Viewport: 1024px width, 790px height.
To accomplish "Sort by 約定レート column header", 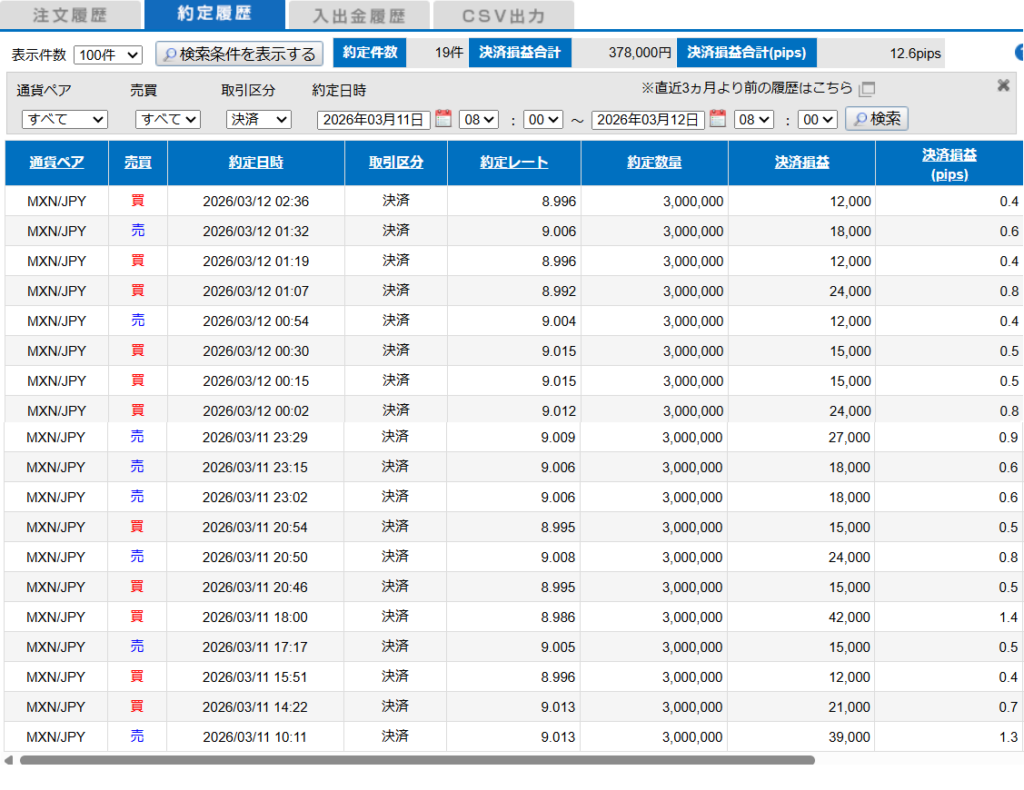I will point(513,163).
